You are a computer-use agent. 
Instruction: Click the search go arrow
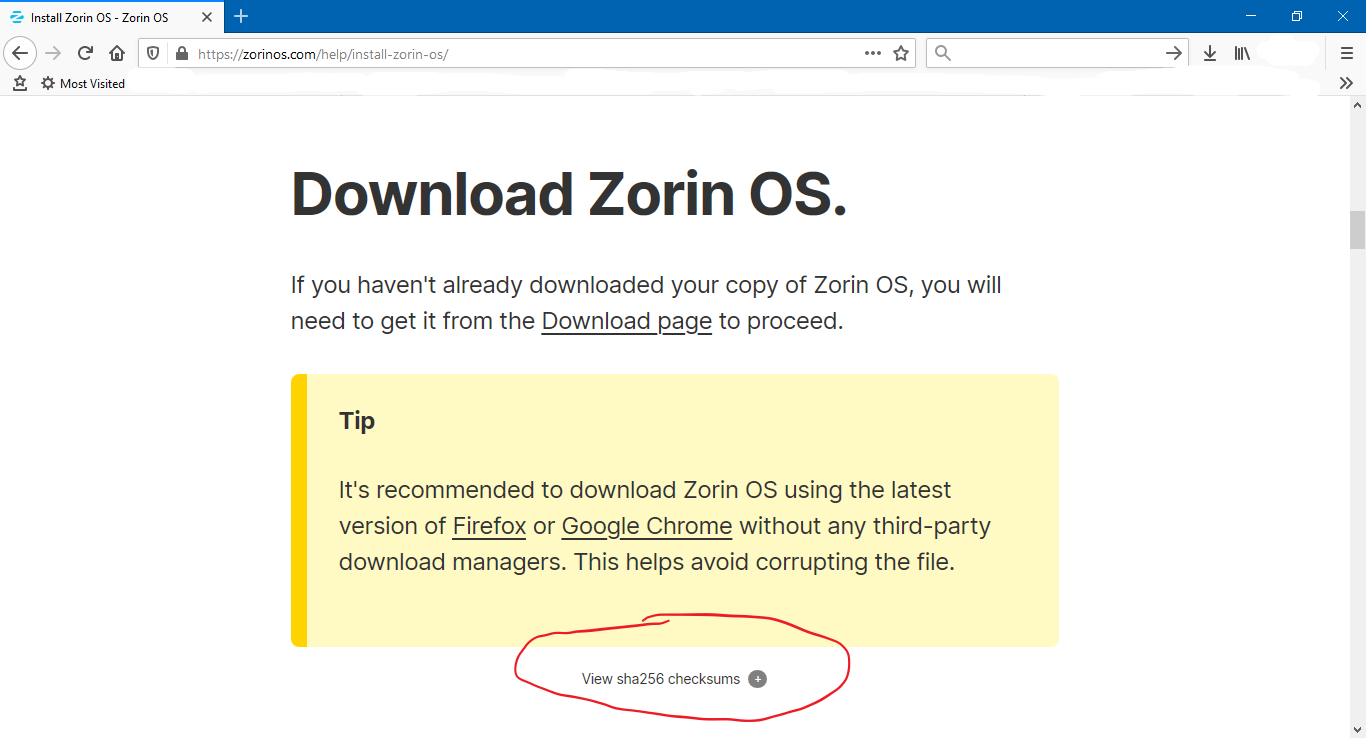[x=1174, y=53]
